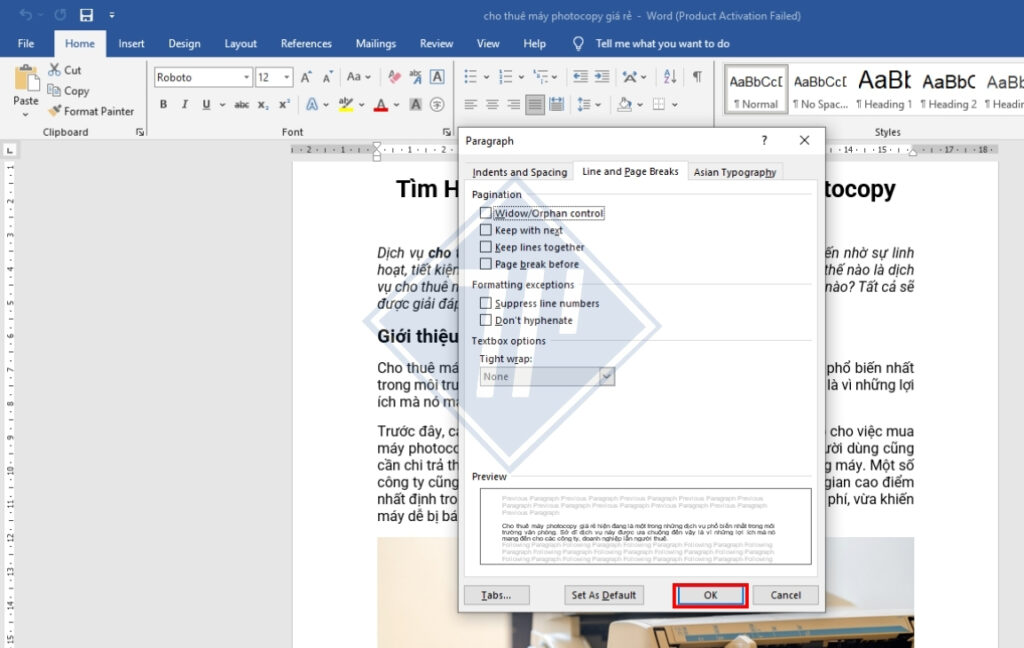This screenshot has height=648, width=1024.
Task: Select the Format Painter brush
Action: 55,110
